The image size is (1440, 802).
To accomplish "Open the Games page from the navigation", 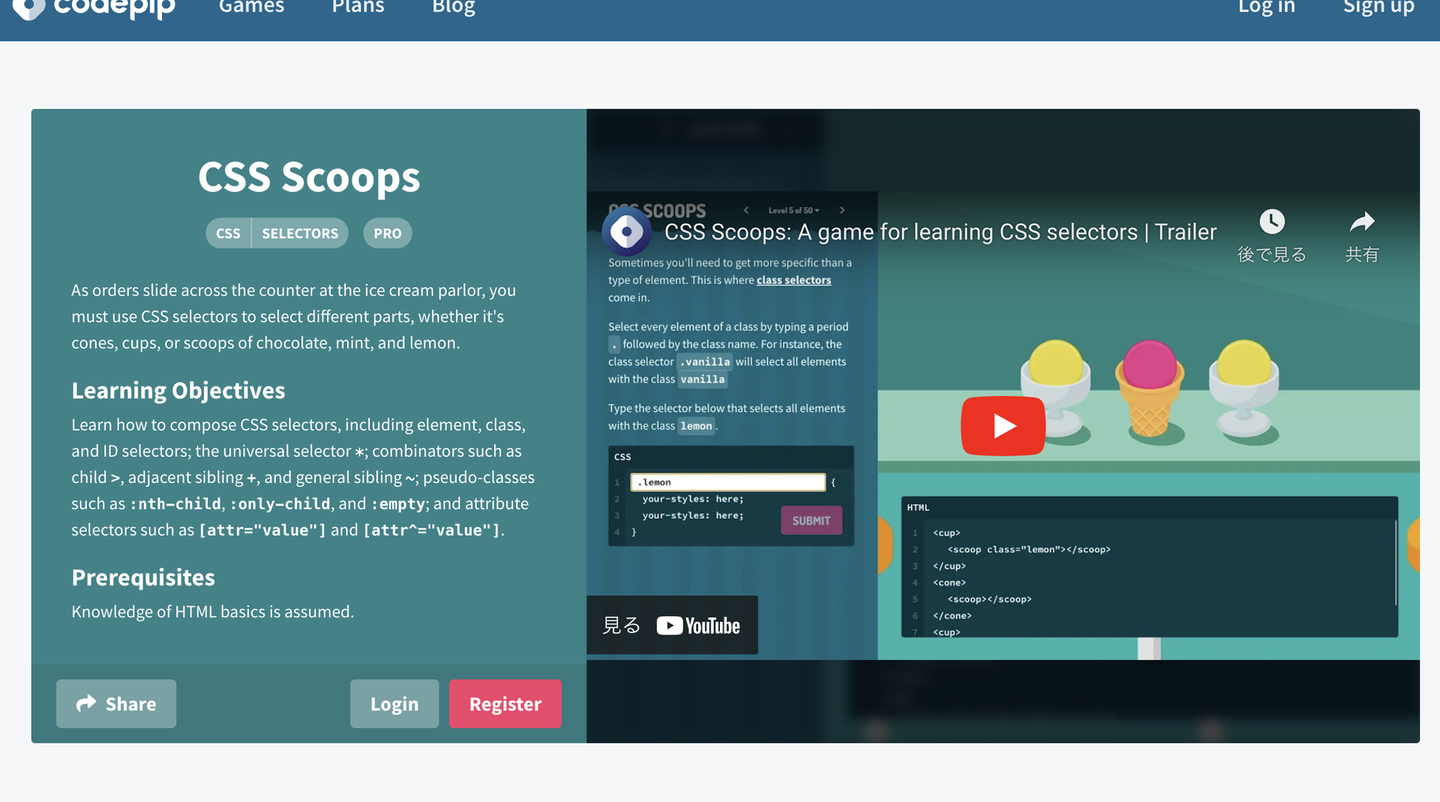I will point(251,7).
